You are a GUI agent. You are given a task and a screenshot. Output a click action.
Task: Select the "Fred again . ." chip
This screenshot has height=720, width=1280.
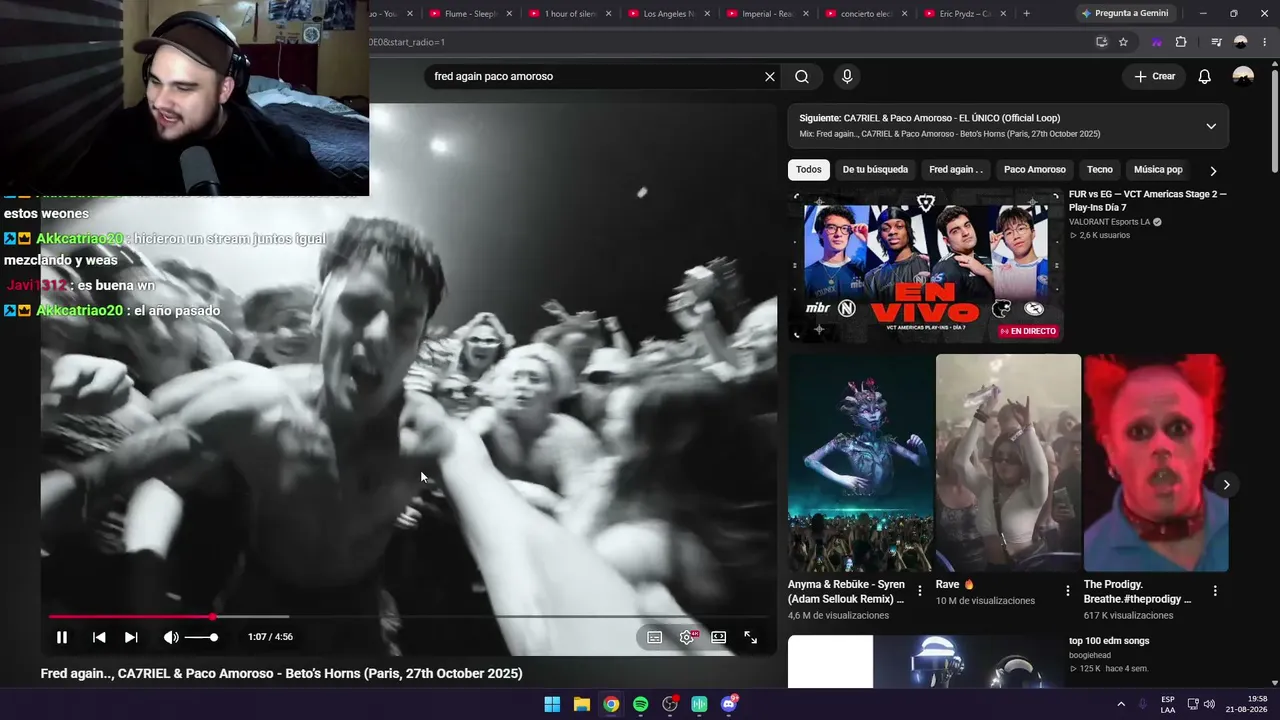pyautogui.click(x=956, y=170)
